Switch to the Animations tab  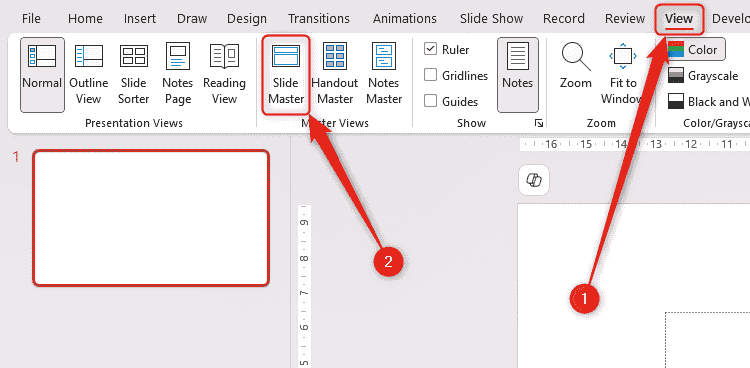(x=405, y=19)
